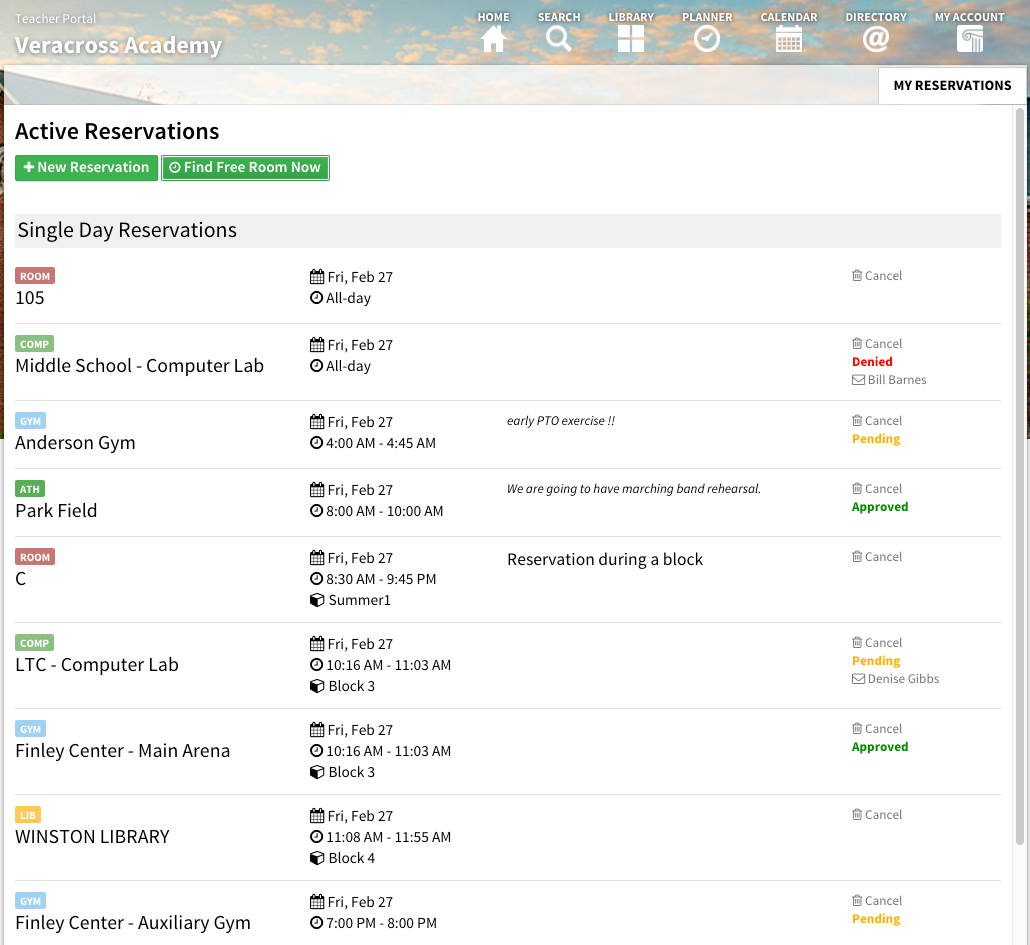Click the Pending status on Finley Center Auxiliary Gym

pos(875,918)
